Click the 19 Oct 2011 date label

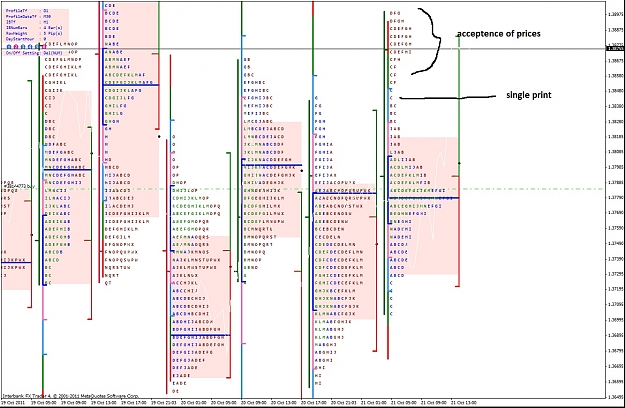point(14,402)
